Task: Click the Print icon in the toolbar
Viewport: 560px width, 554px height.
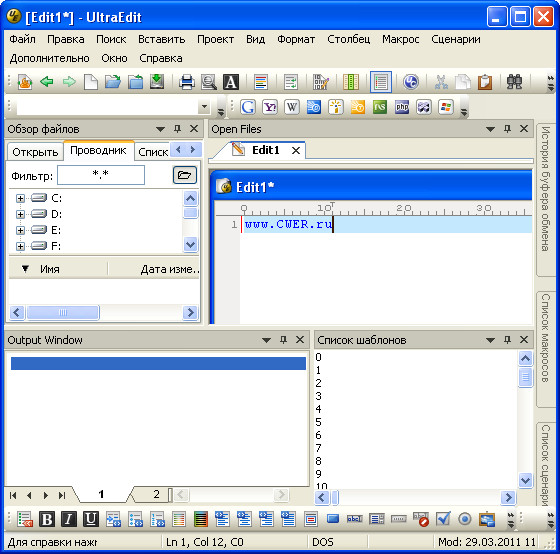Action: point(187,82)
